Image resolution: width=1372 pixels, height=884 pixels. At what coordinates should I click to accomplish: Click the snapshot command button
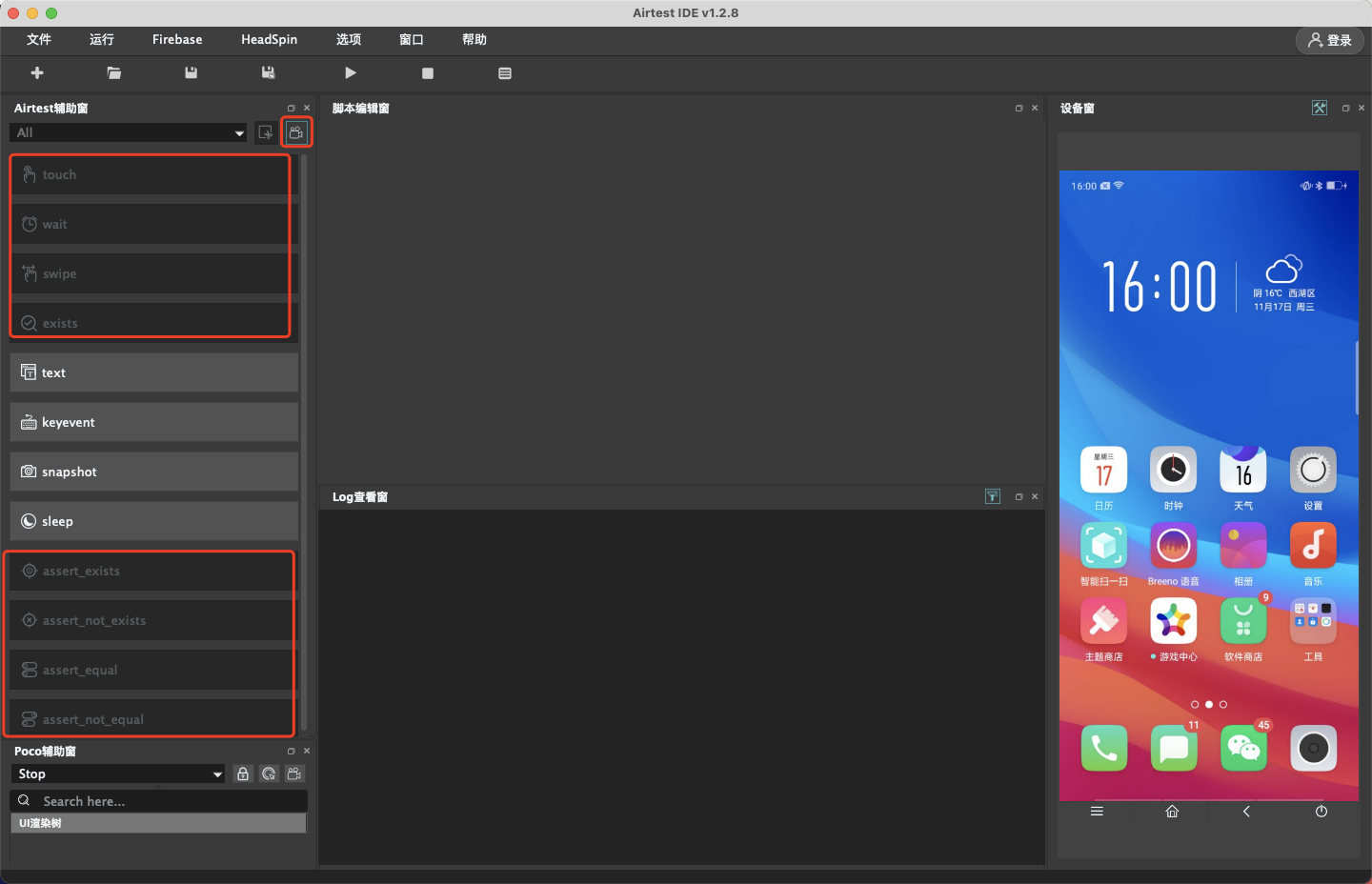[x=154, y=472]
